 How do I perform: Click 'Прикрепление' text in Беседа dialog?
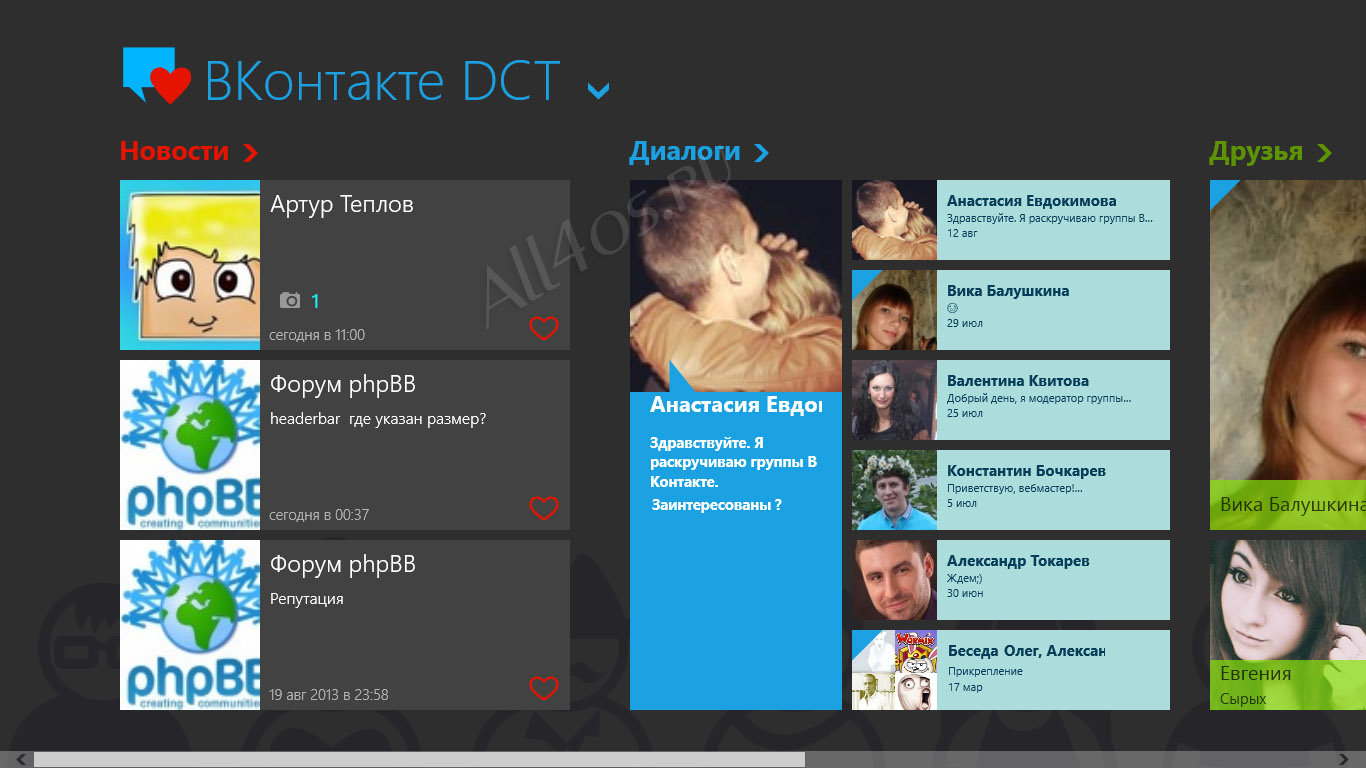click(985, 671)
